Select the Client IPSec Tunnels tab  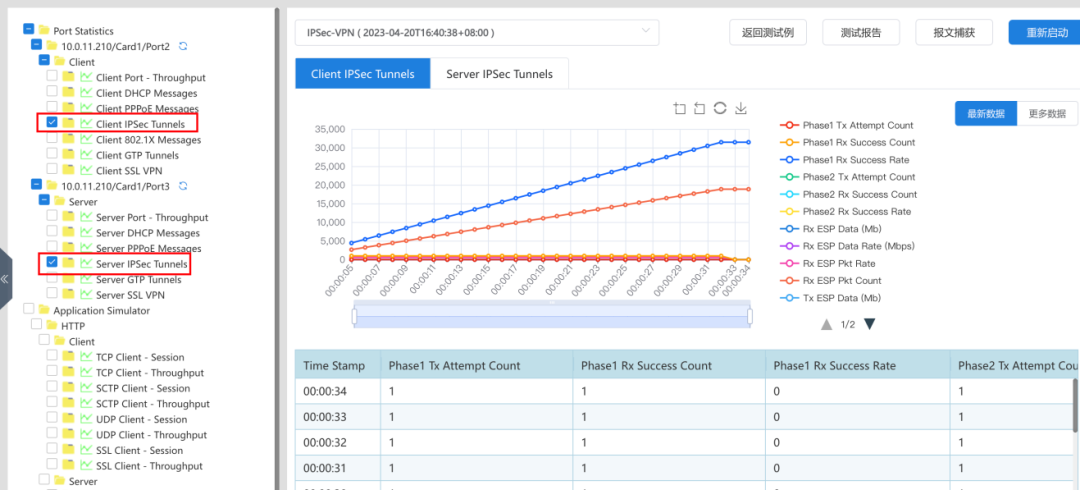(363, 74)
